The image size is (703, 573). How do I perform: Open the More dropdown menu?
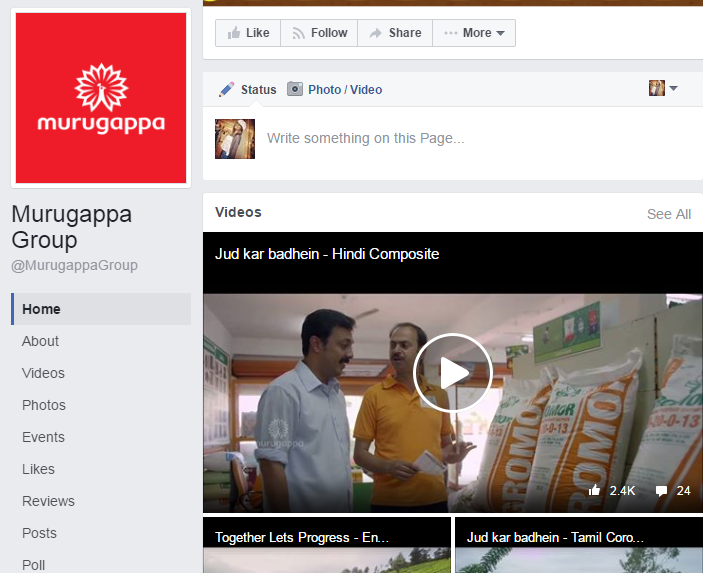tap(474, 33)
